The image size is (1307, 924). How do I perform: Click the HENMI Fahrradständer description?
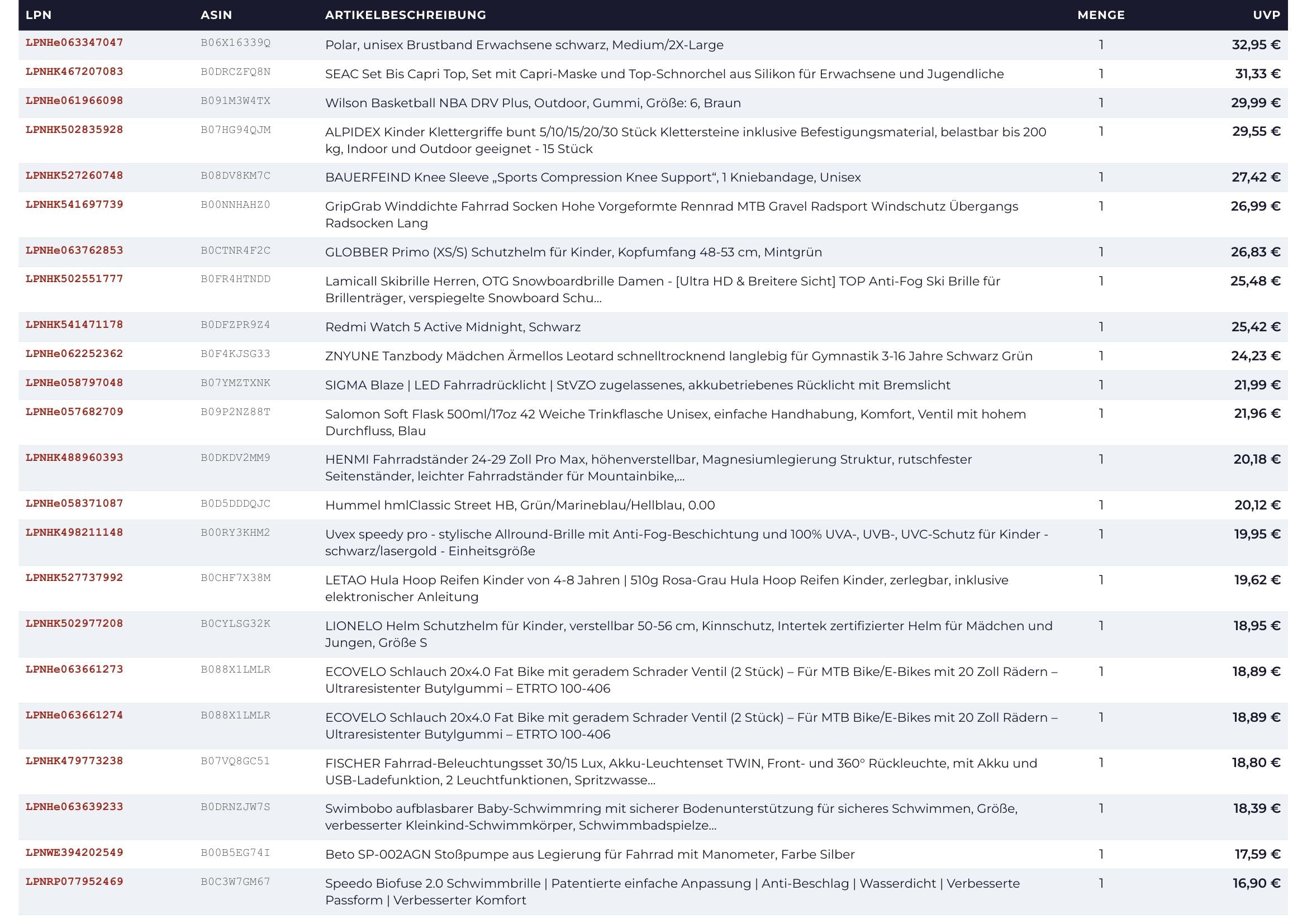(648, 468)
